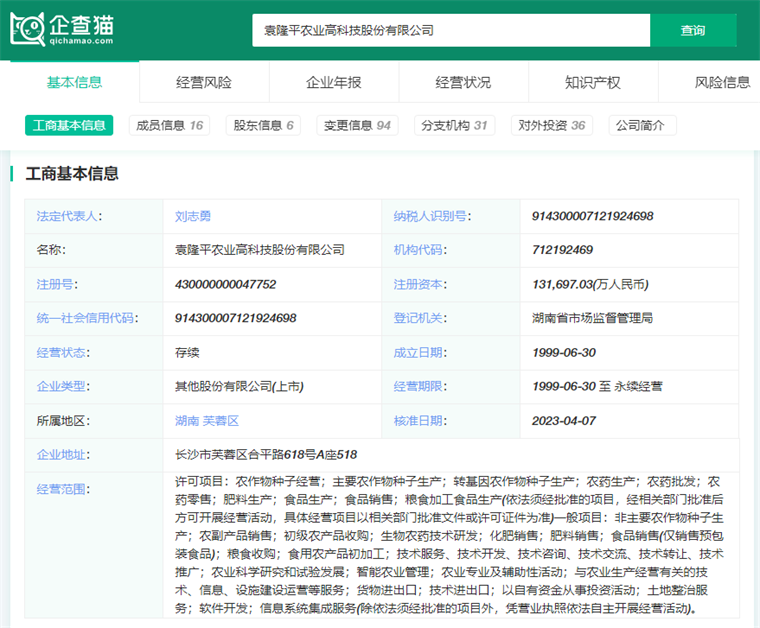
Task: Click the business scope description paragraph
Action: [x=449, y=545]
